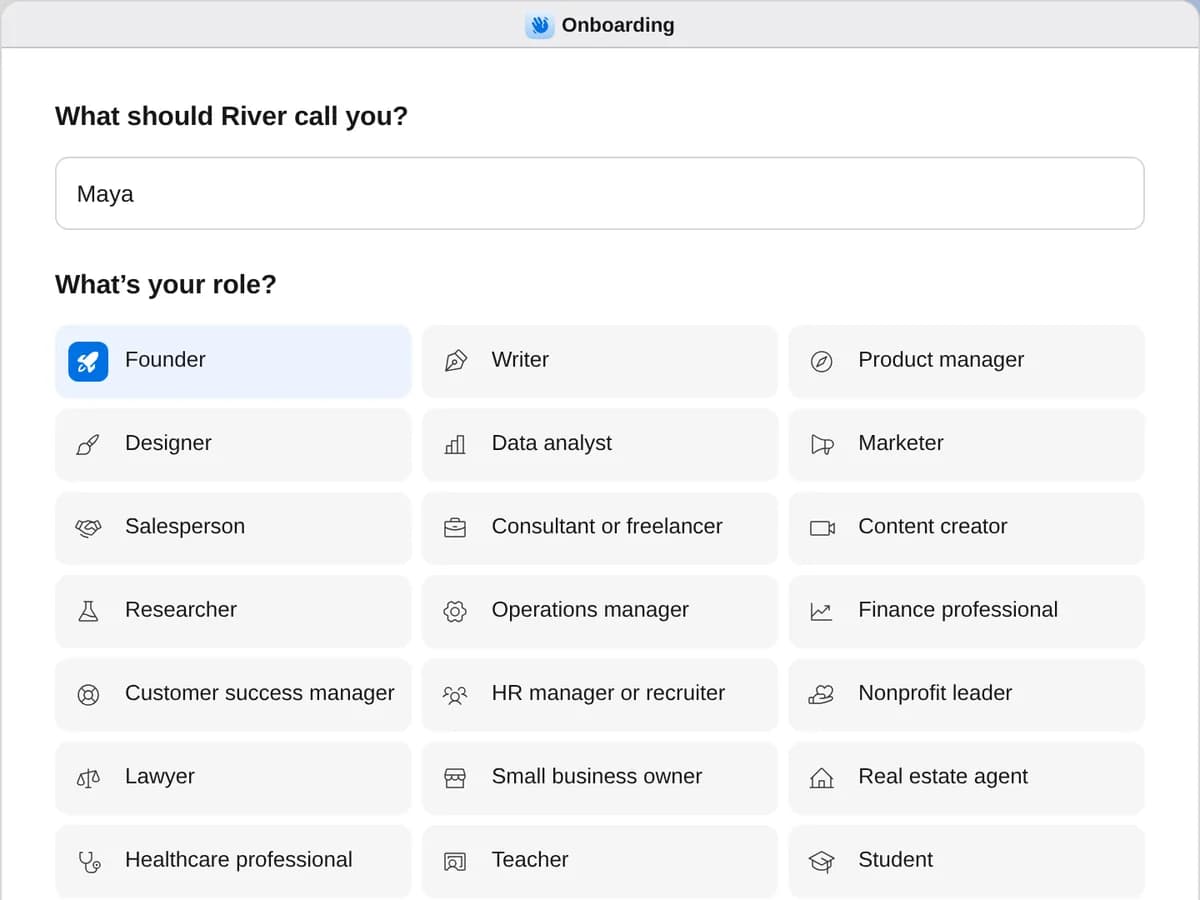Click the pen nib icon for Writer
Viewport: 1200px width, 900px height.
(x=455, y=361)
